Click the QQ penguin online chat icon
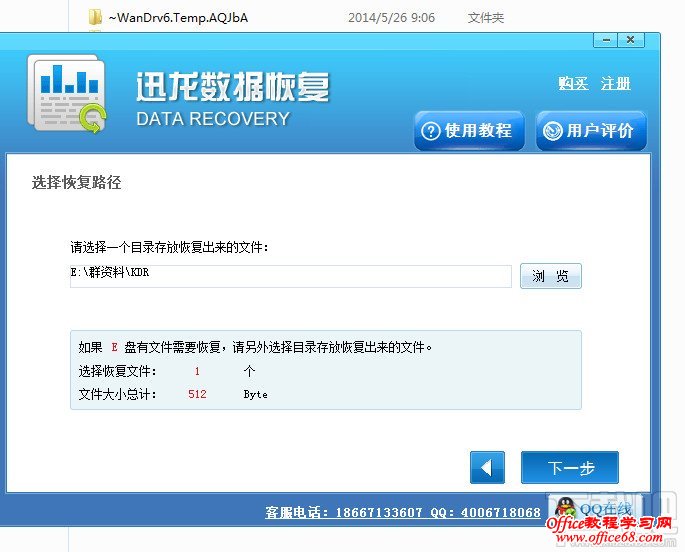The width and height of the screenshot is (685, 552). tap(566, 508)
